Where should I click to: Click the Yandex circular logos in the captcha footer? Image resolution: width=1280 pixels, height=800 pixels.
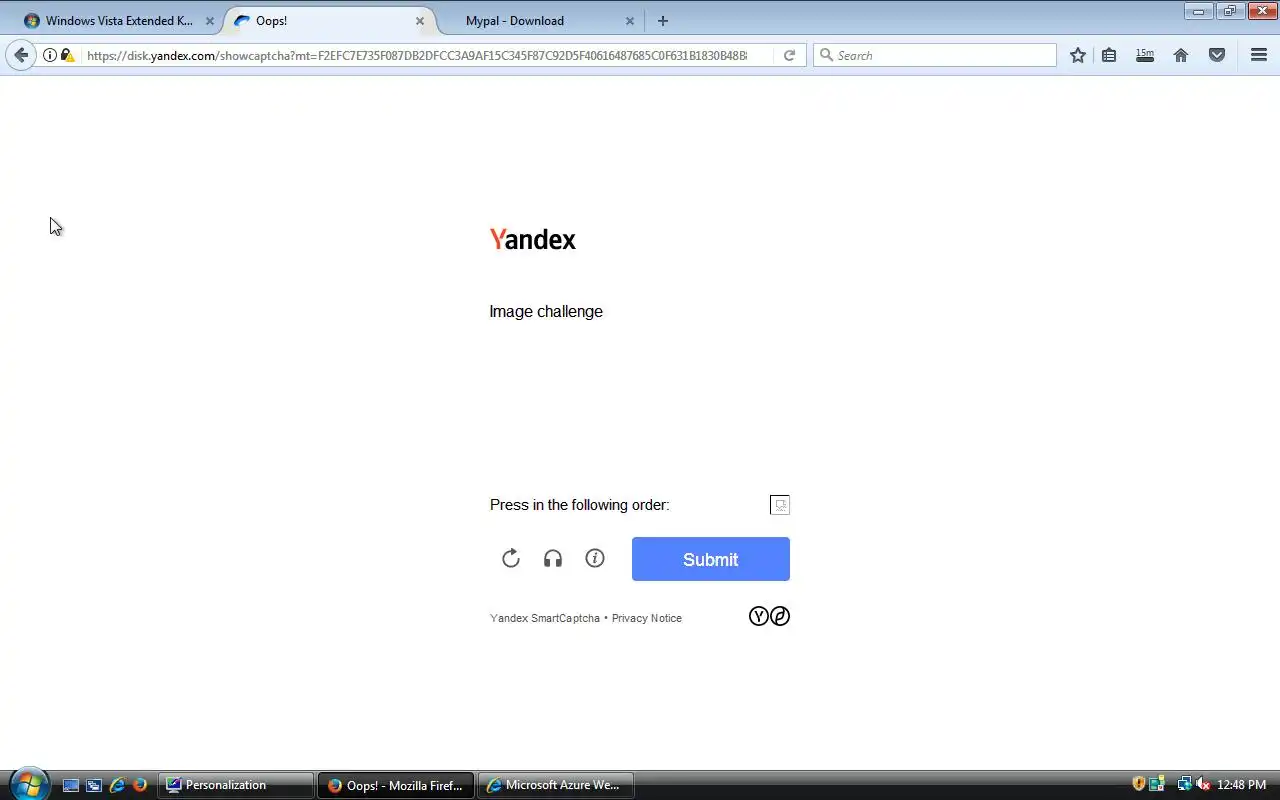coord(769,616)
